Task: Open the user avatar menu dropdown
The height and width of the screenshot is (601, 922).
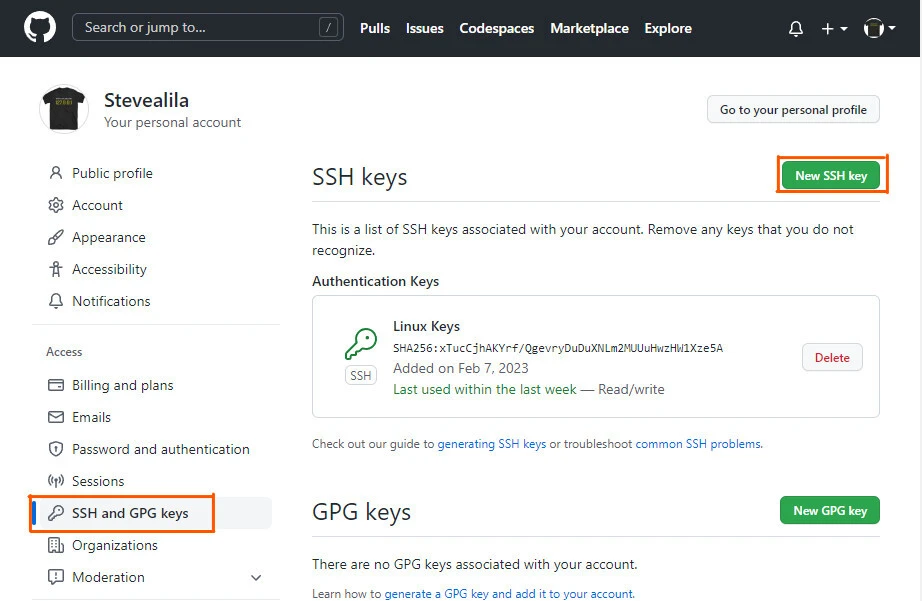Action: tap(879, 29)
